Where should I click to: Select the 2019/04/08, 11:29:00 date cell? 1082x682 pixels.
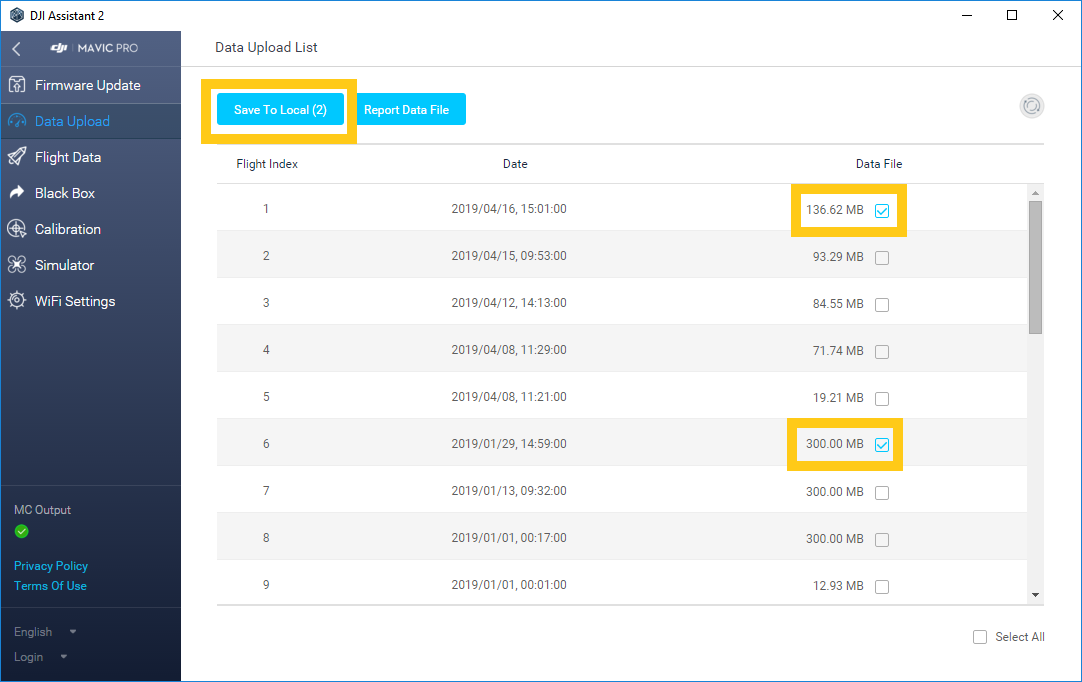coord(509,349)
